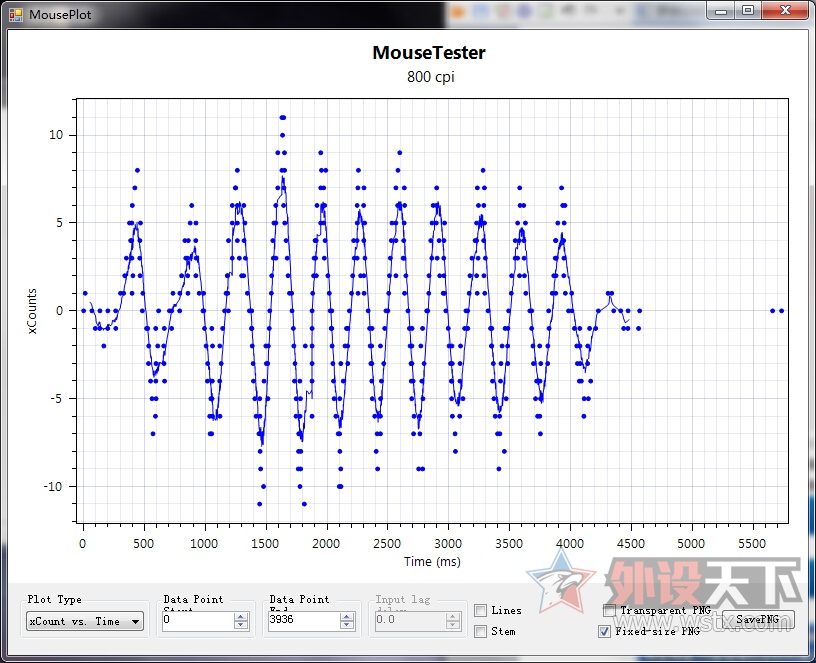Maximize the MousePlot window
The width and height of the screenshot is (816, 663).
click(748, 10)
